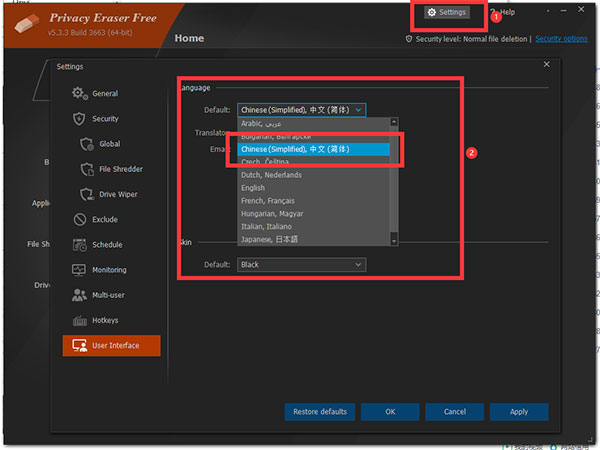This screenshot has width=600, height=450.
Task: Click language list scroll up arrow
Action: [x=394, y=122]
